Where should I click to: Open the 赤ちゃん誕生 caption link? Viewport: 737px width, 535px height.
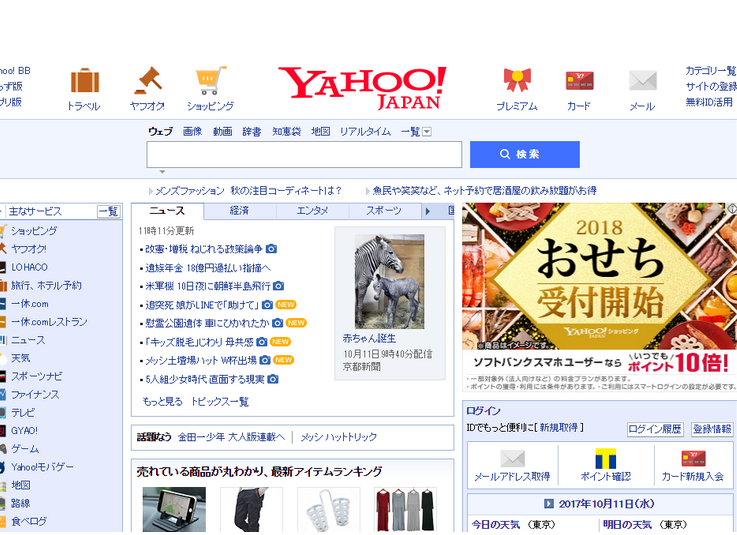pyautogui.click(x=369, y=338)
